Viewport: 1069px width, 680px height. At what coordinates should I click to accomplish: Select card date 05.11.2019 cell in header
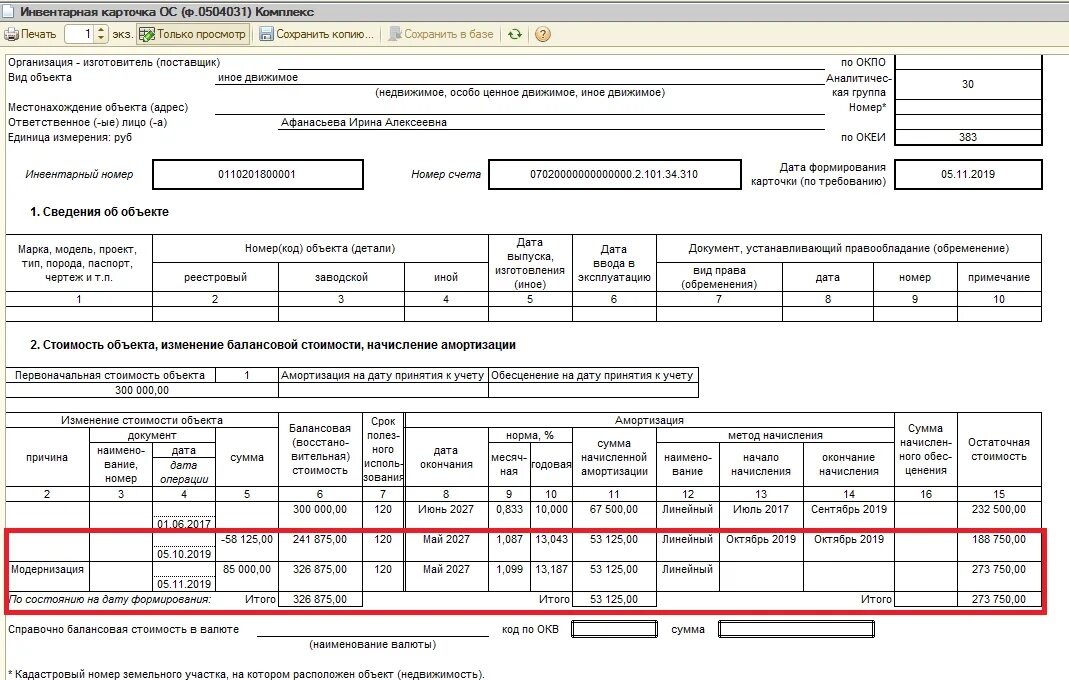(968, 175)
